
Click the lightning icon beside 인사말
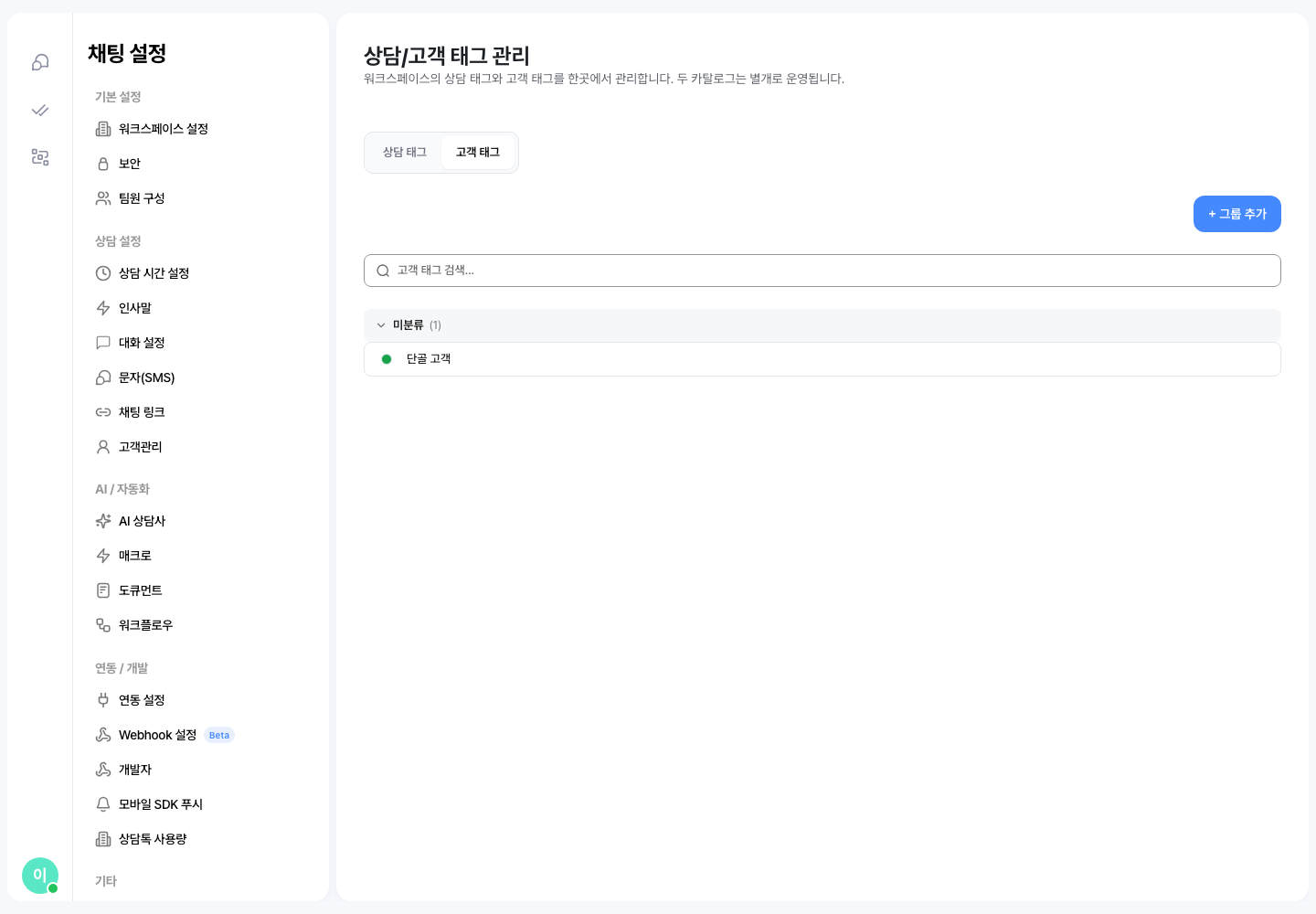point(103,308)
